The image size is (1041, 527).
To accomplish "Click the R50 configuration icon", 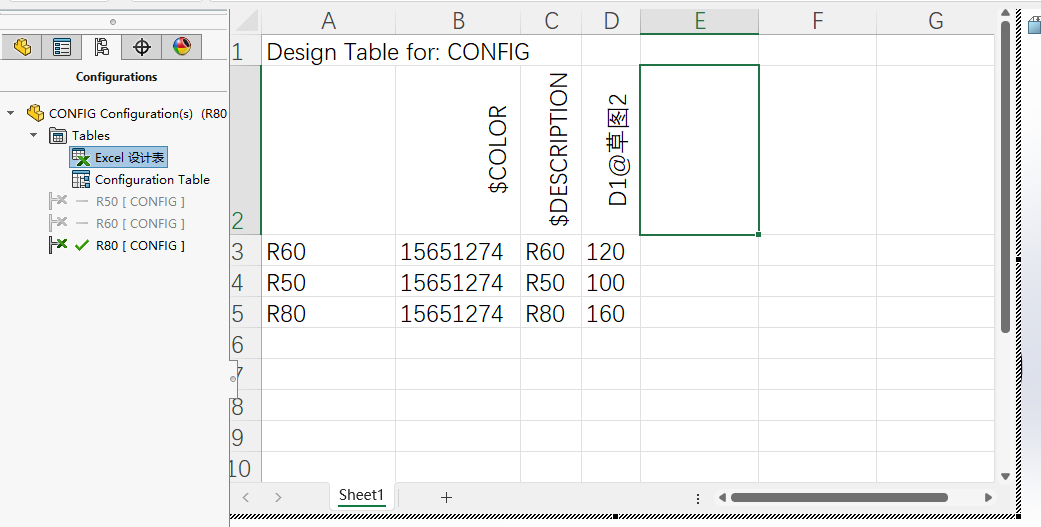I will tap(58, 201).
